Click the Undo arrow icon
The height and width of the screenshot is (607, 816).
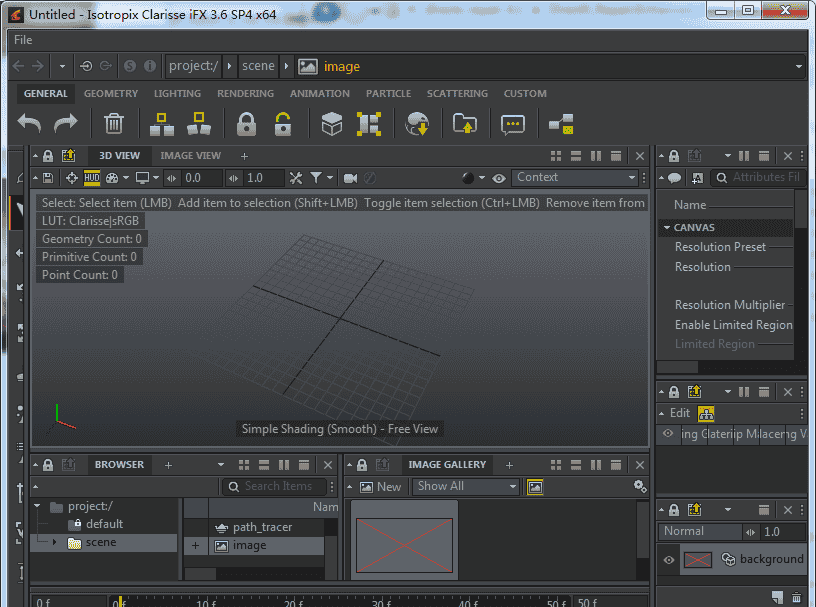[x=27, y=124]
